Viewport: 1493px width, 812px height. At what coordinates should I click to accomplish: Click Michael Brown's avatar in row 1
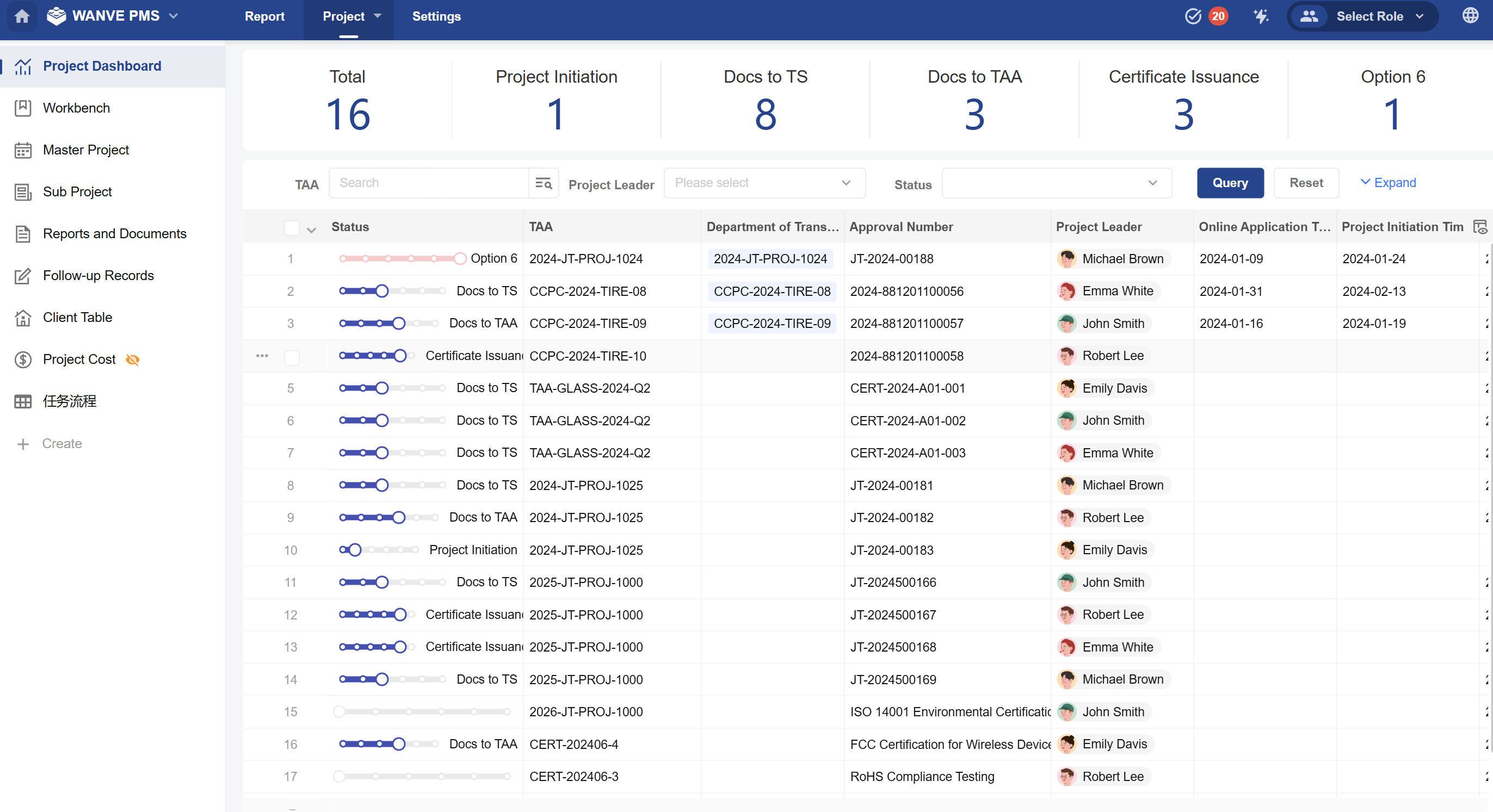coord(1066,259)
